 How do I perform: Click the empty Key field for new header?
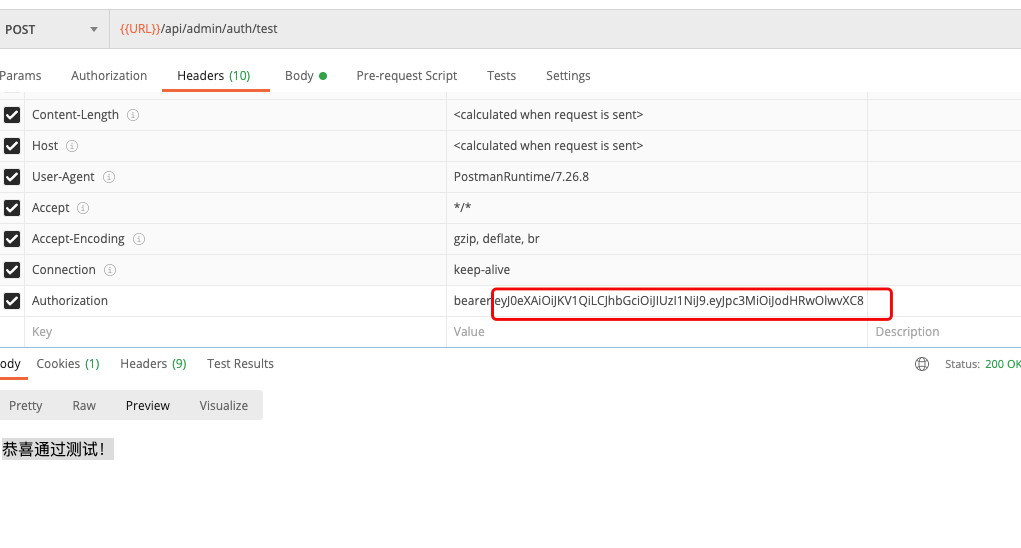point(230,332)
